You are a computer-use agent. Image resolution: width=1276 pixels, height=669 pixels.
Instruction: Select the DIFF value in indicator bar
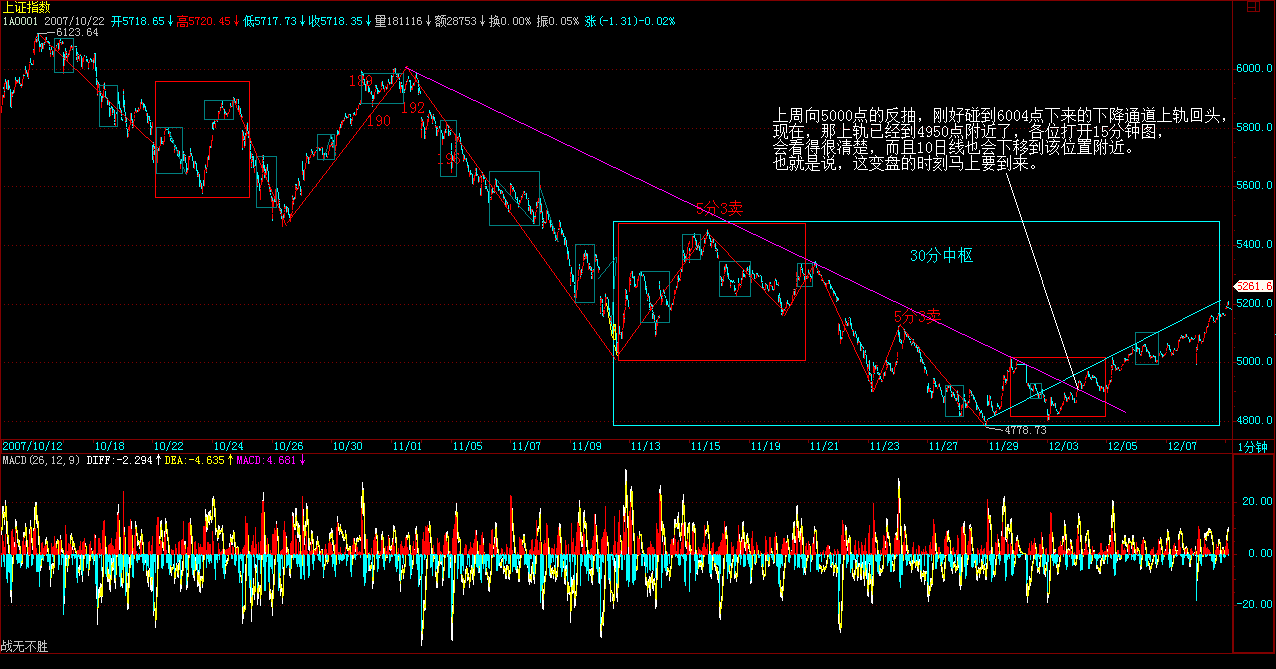pos(118,460)
